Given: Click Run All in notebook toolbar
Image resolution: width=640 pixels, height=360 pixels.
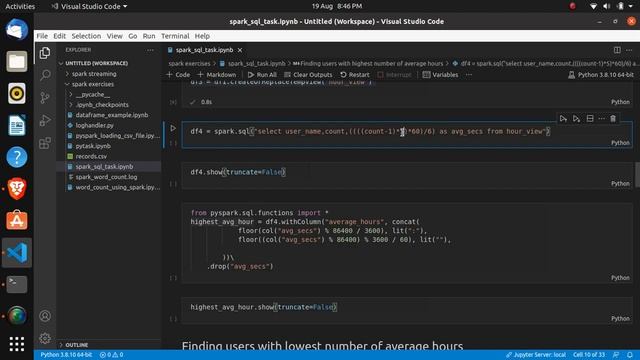Looking at the screenshot, I should click(x=262, y=75).
